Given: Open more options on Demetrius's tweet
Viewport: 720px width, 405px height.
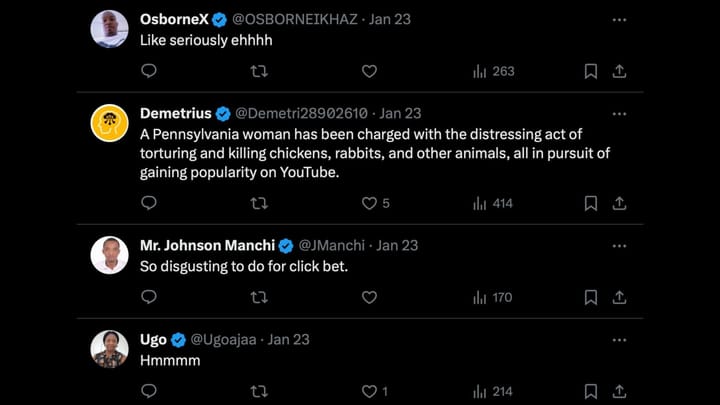Looking at the screenshot, I should click(619, 113).
